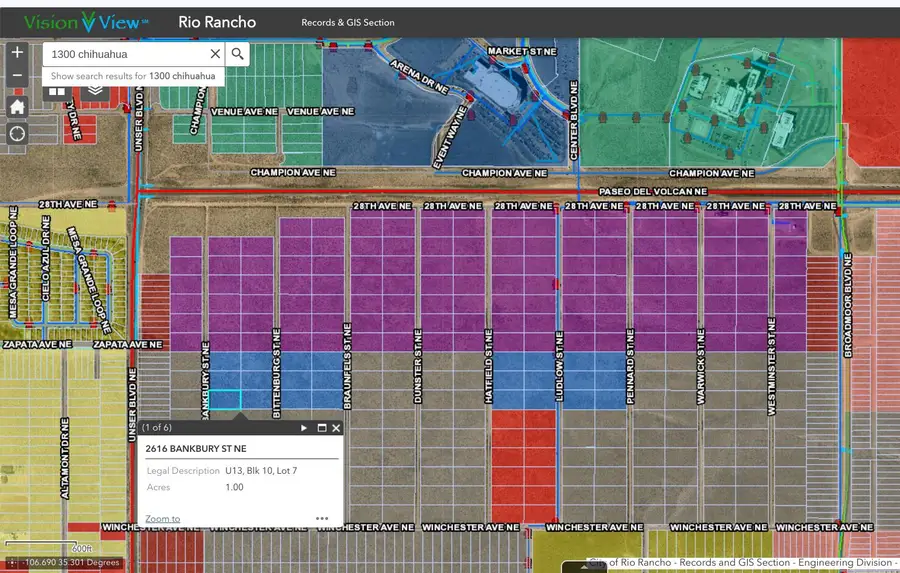Click the Vision View logo
900x573 pixels.
click(84, 21)
